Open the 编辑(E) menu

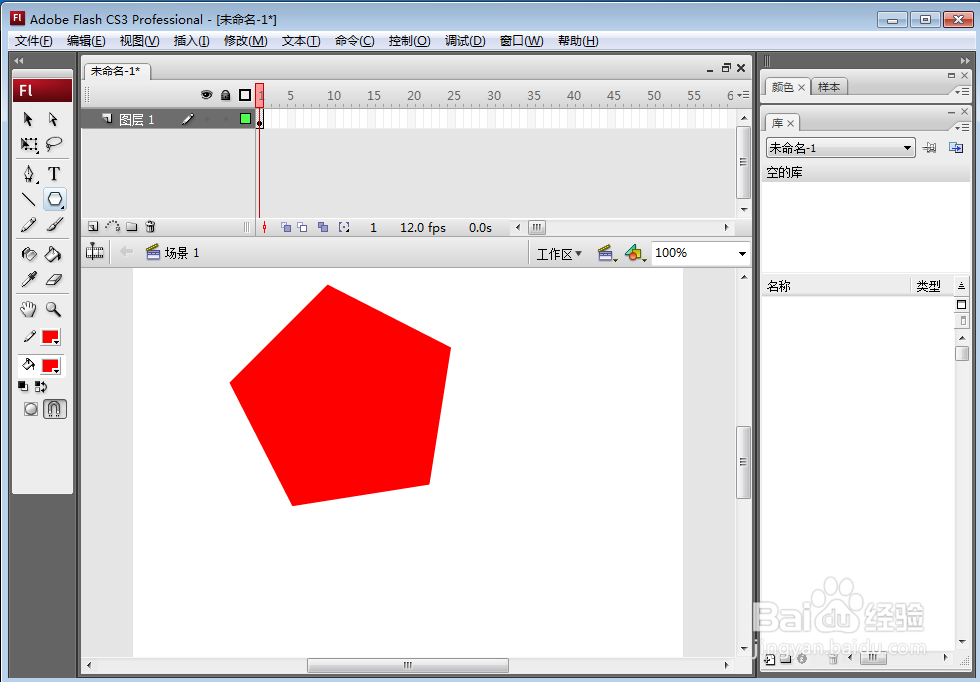click(x=86, y=41)
